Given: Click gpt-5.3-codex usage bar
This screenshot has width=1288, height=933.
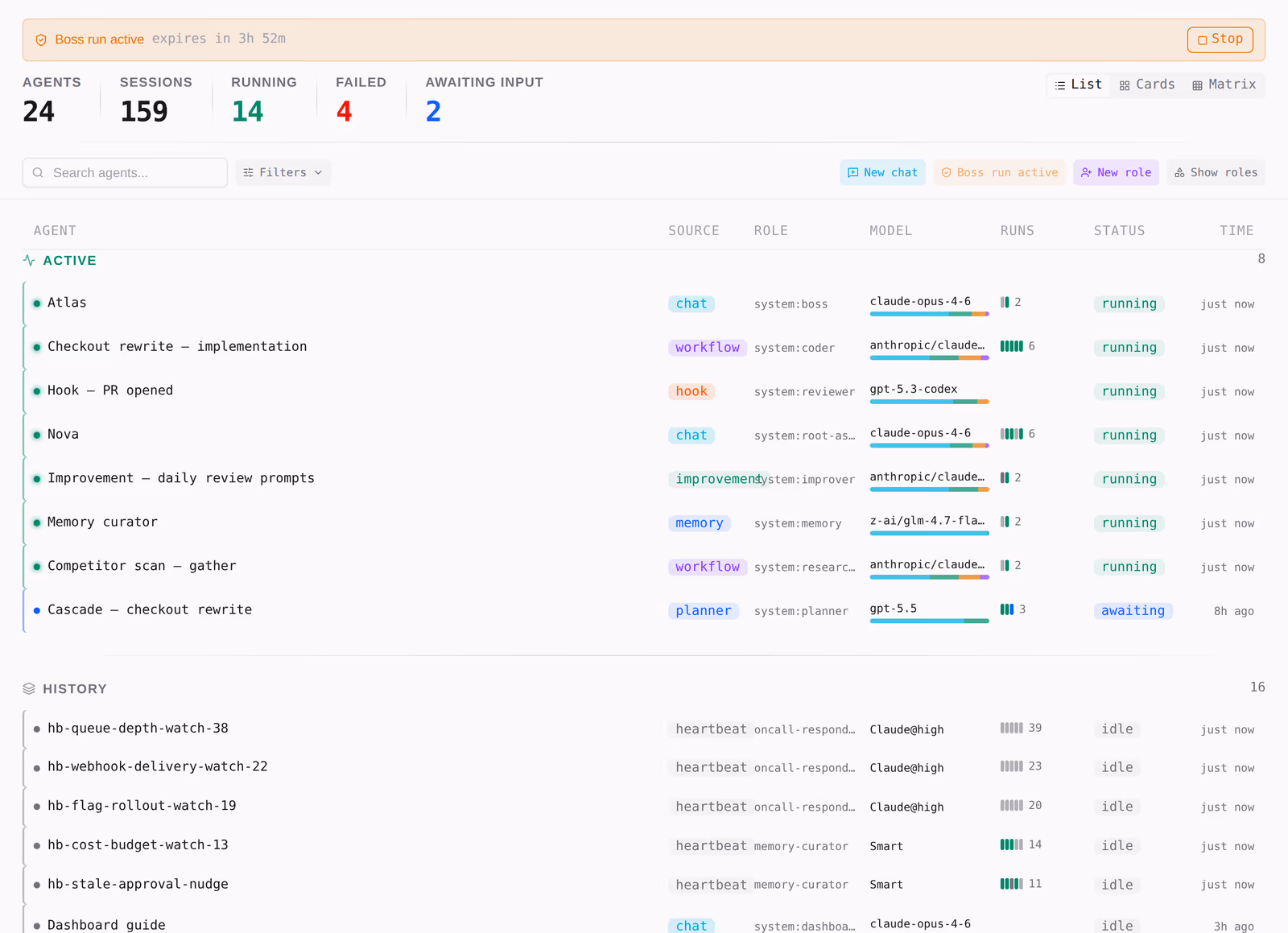Looking at the screenshot, I should [x=929, y=402].
